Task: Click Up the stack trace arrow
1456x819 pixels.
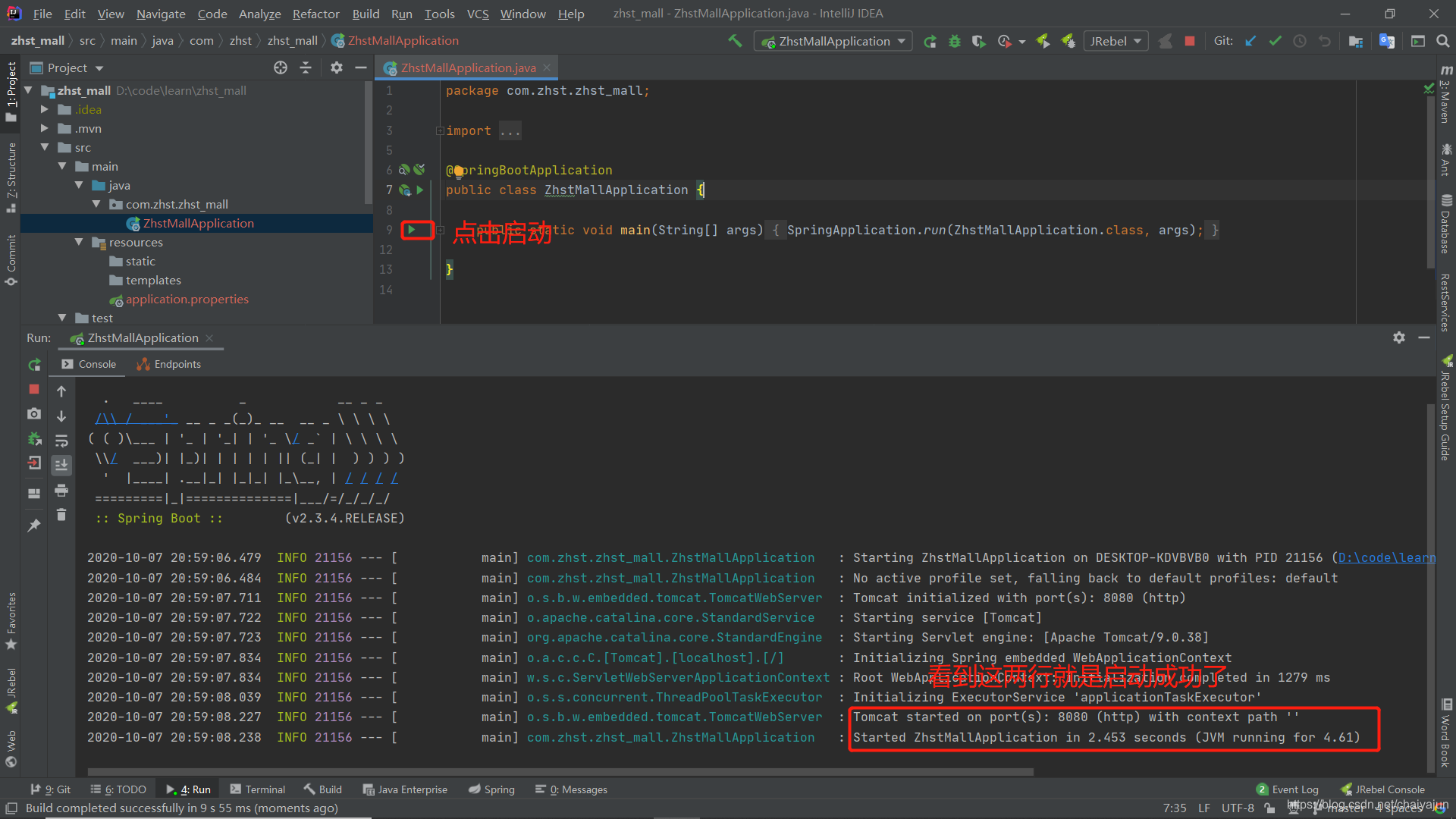Action: [x=61, y=391]
